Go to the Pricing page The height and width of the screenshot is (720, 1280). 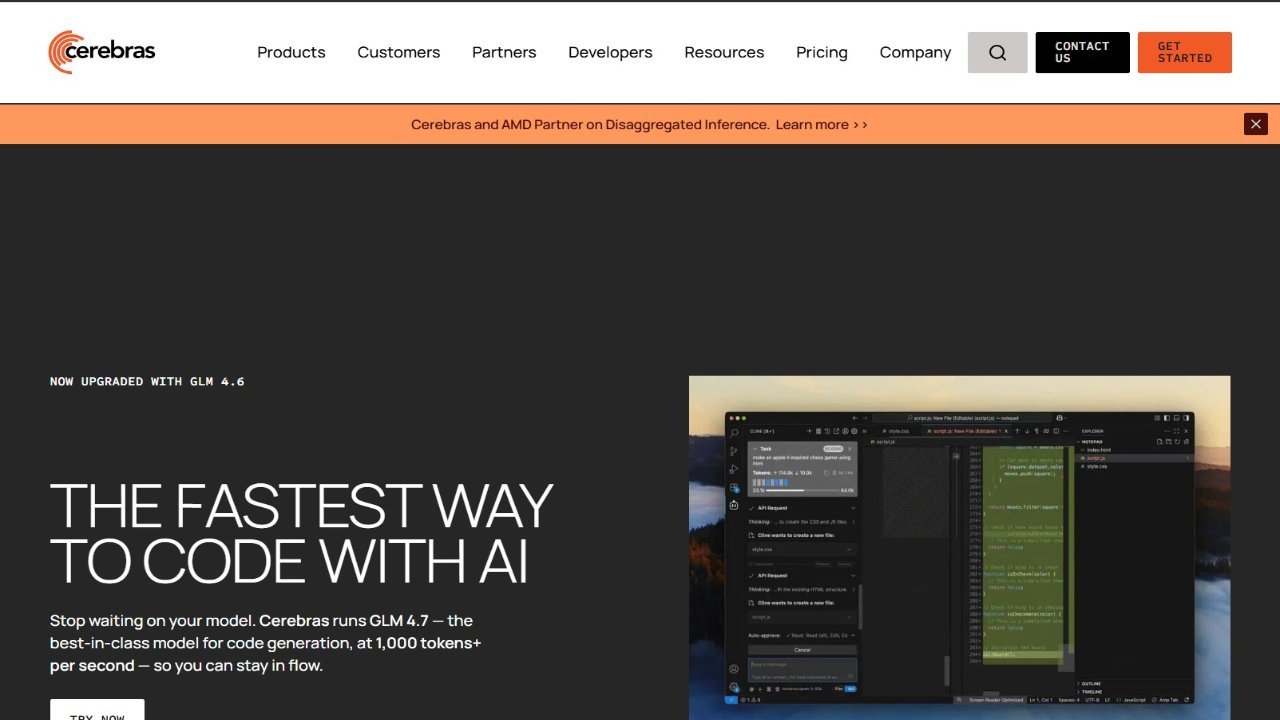(x=822, y=53)
